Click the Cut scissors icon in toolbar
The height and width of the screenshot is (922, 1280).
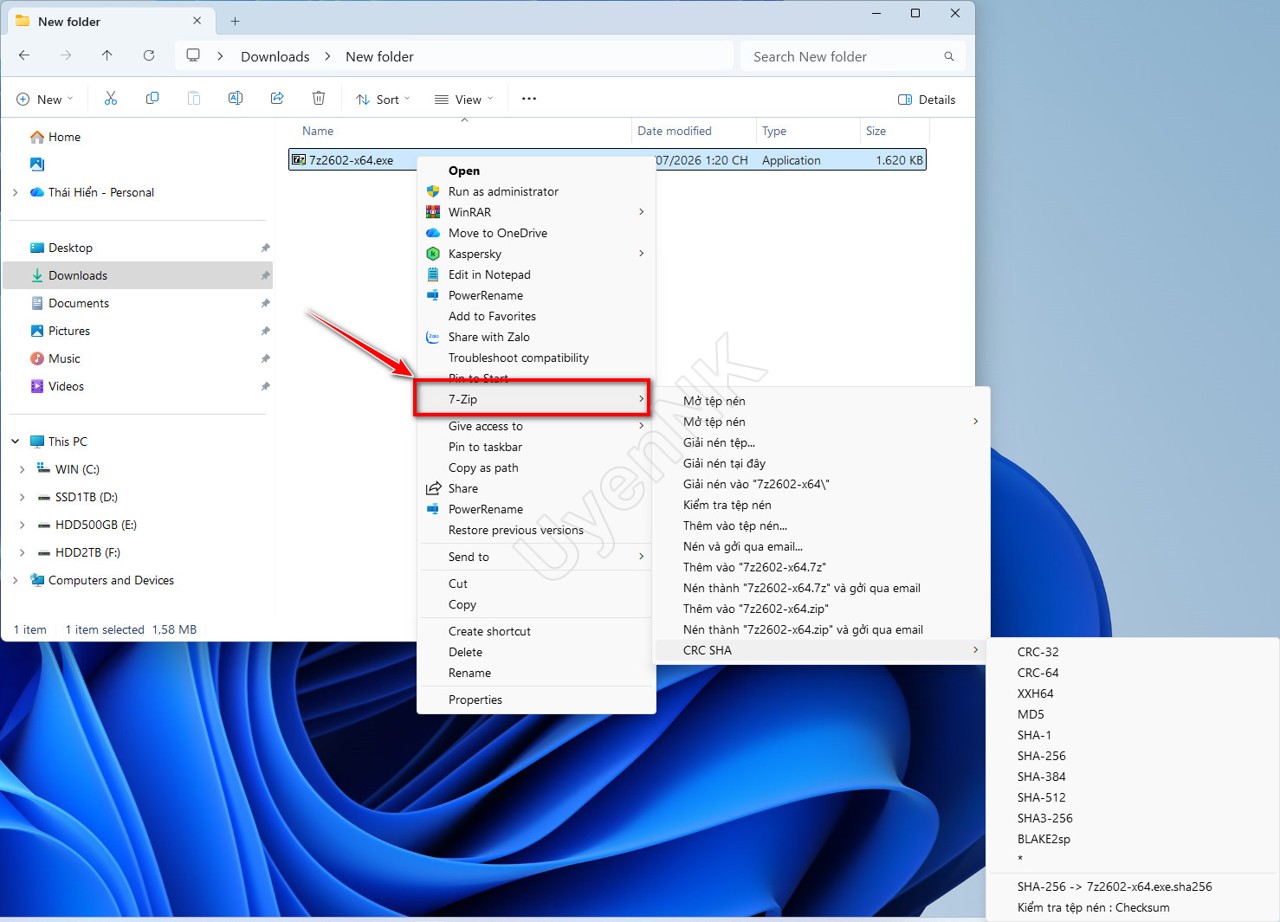110,98
